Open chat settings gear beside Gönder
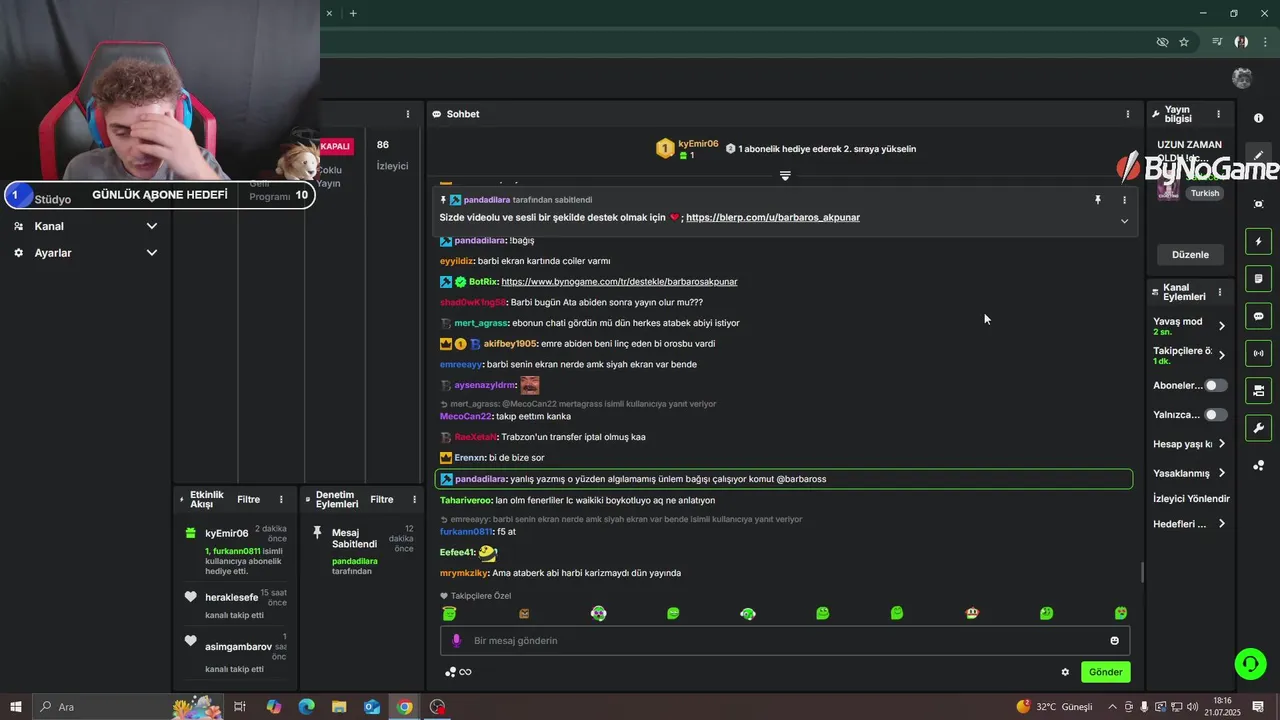This screenshot has width=1280, height=720. point(1065,672)
